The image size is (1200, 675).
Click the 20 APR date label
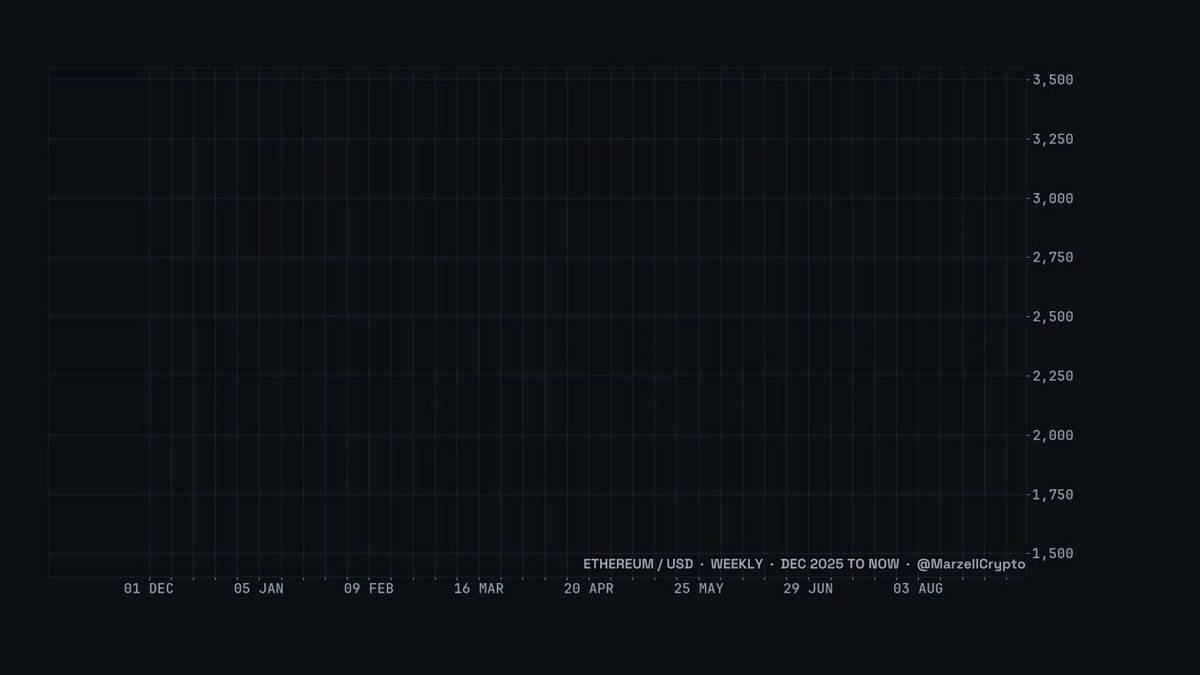click(589, 589)
